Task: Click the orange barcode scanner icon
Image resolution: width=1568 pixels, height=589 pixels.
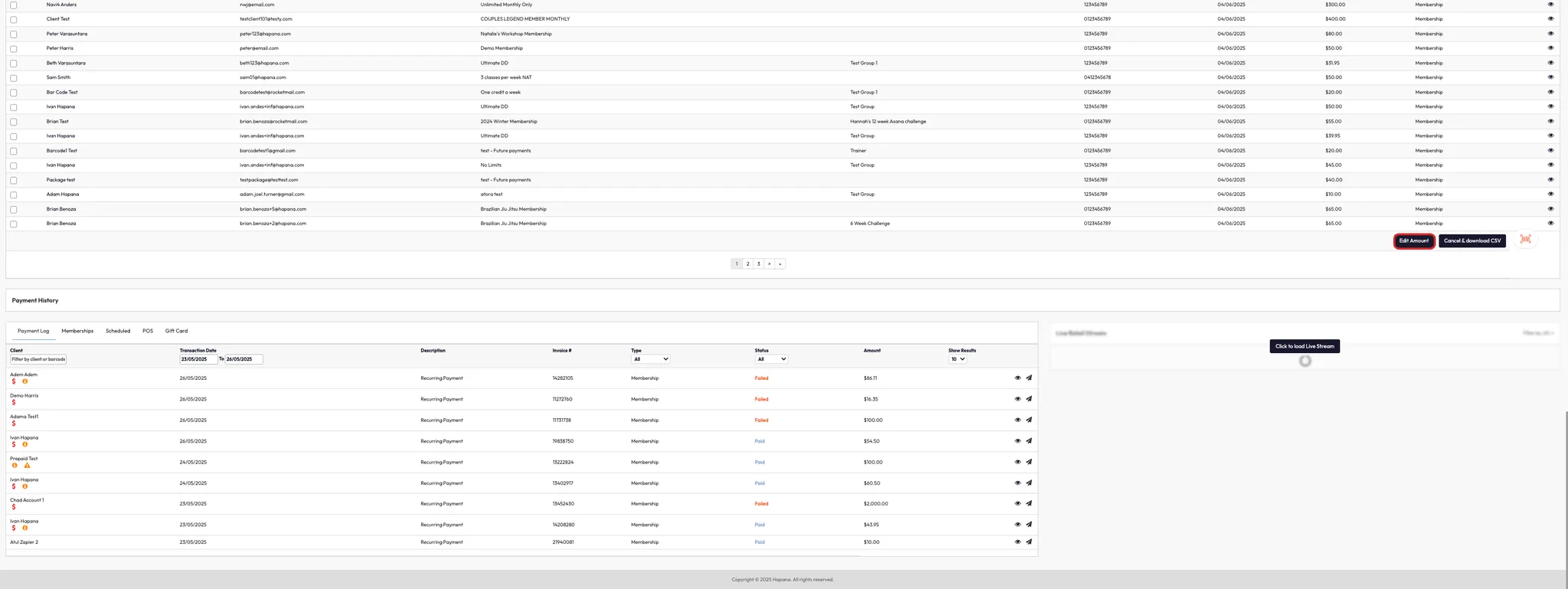Action: point(1525,240)
